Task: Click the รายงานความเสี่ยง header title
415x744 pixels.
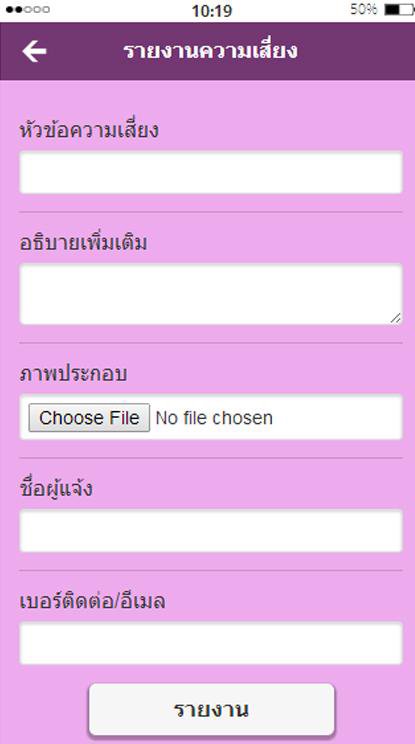Action: (x=211, y=51)
